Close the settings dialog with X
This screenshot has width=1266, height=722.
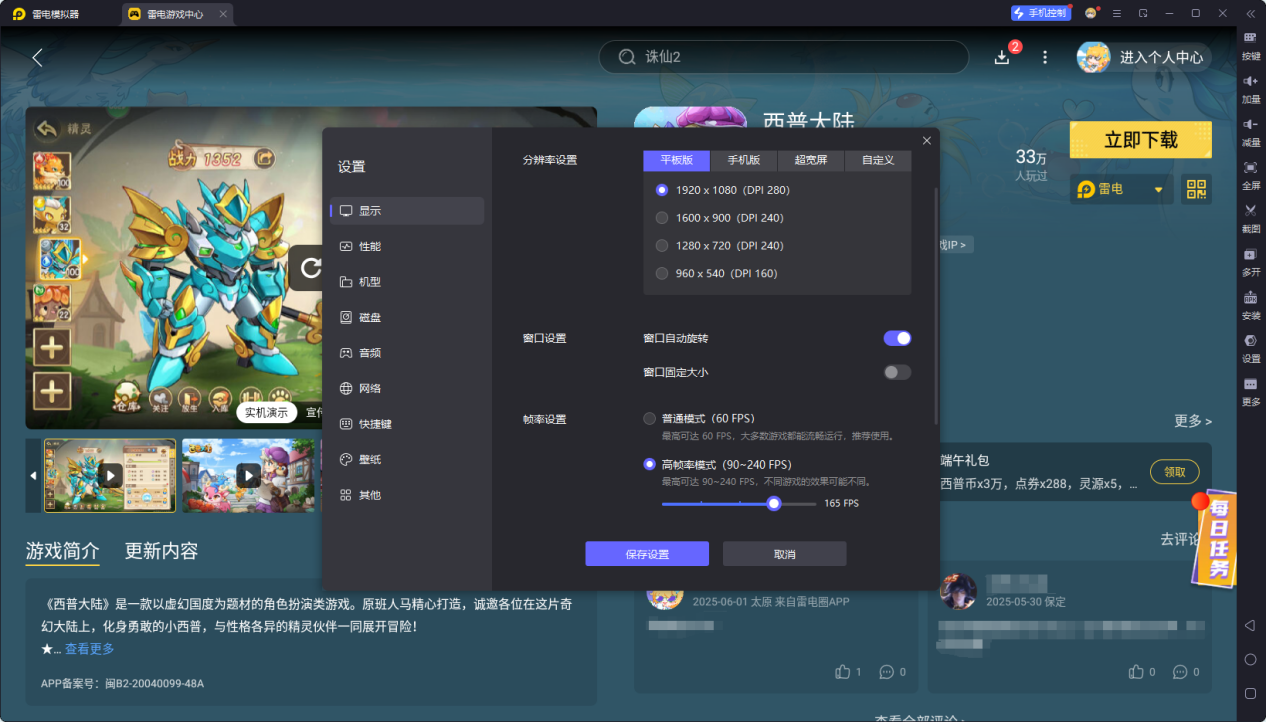coord(927,141)
